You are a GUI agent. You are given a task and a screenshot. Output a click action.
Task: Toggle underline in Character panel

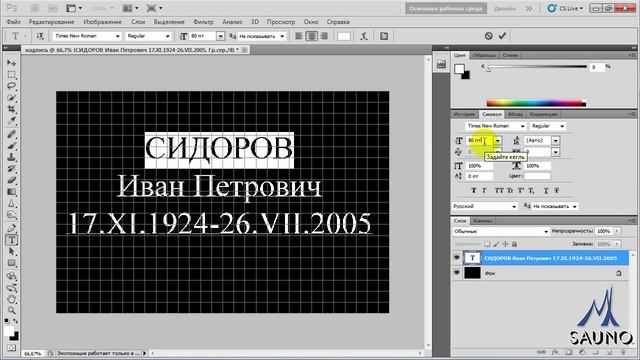[x=546, y=191]
